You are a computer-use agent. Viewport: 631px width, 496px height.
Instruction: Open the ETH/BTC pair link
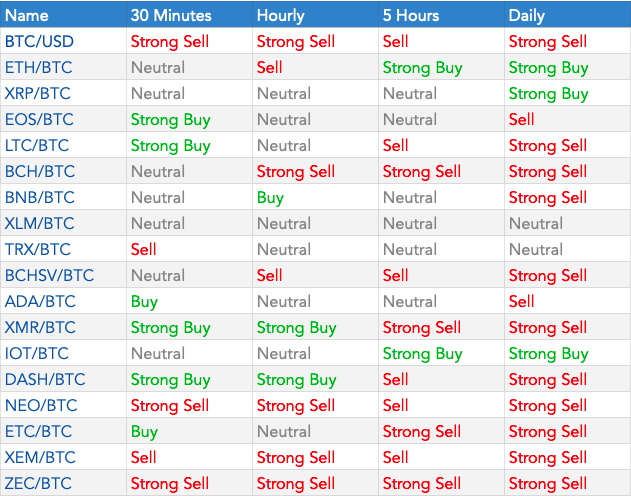(38, 67)
